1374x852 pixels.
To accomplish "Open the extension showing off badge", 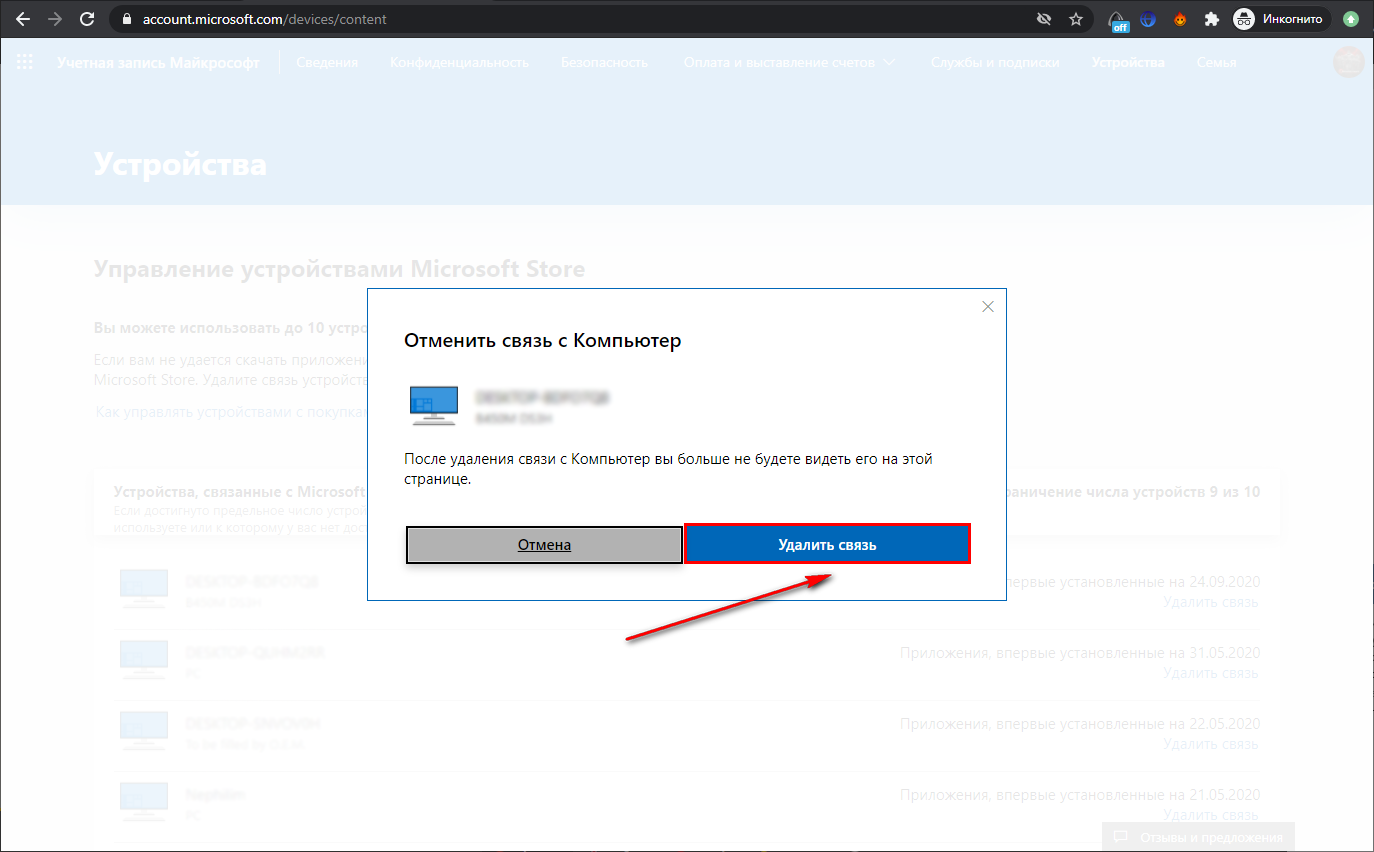I will pos(1118,20).
